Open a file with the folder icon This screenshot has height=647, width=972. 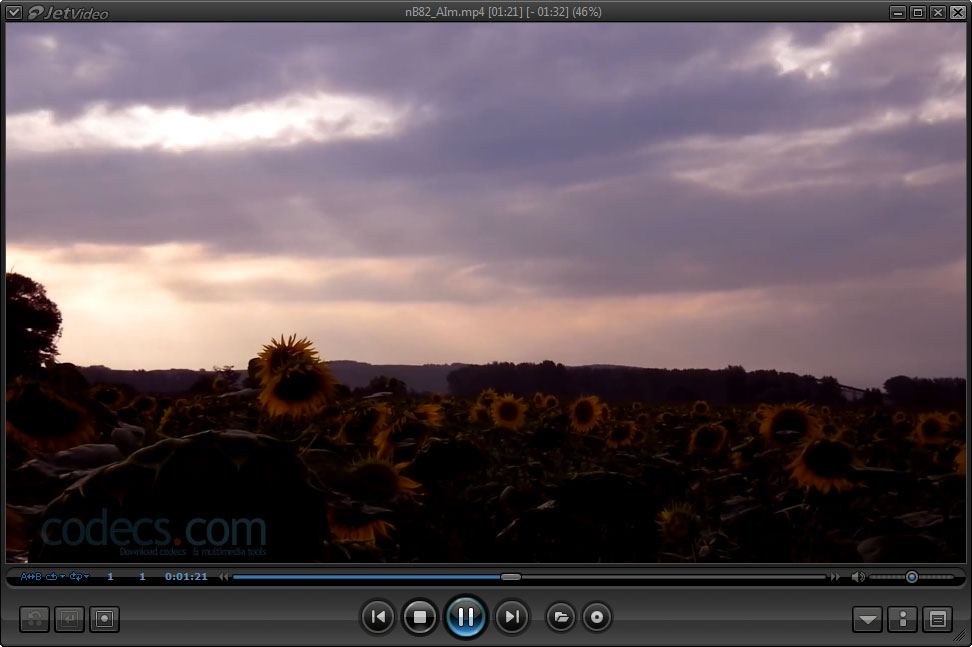pos(561,617)
